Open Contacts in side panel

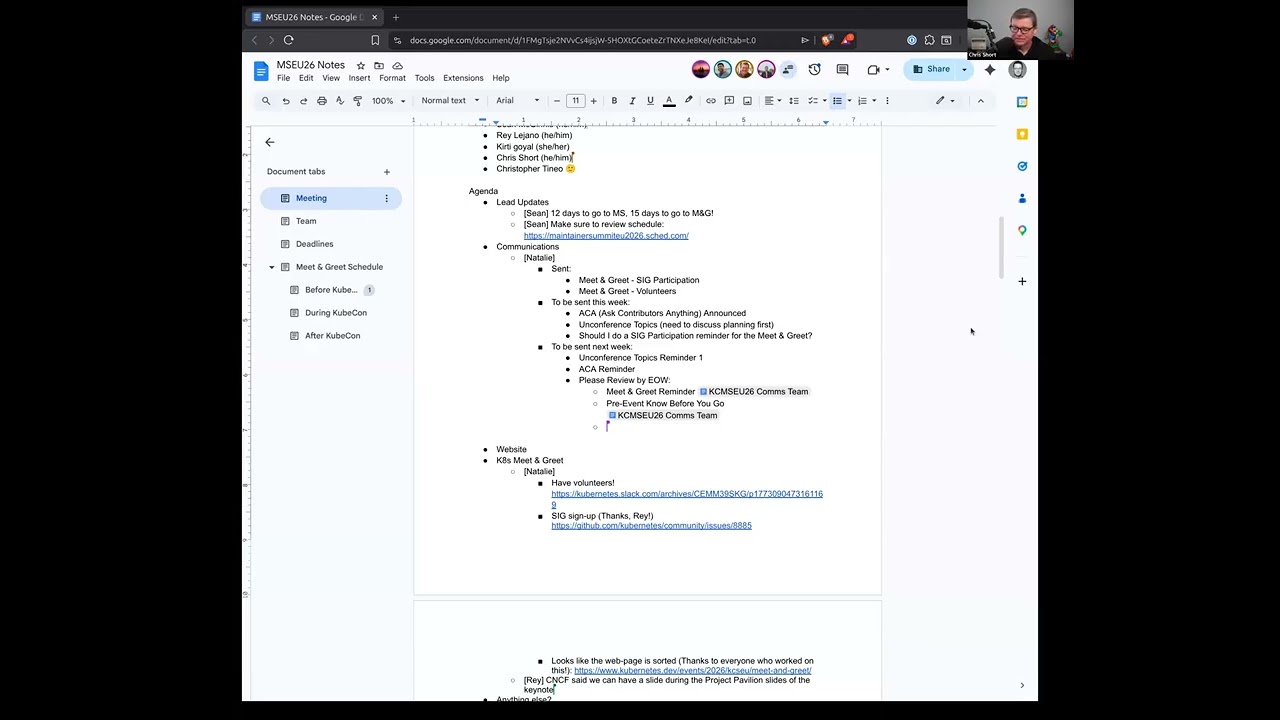pos(1022,198)
